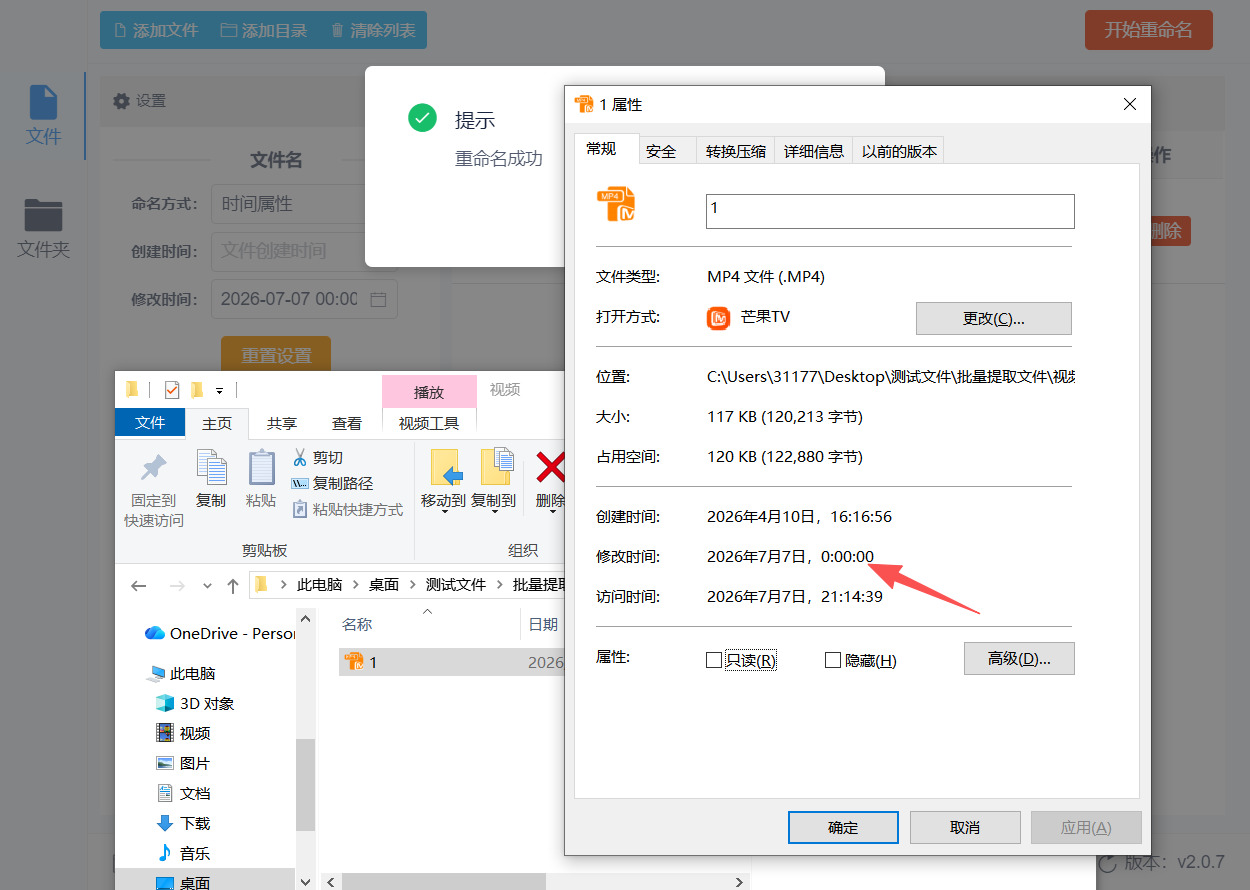The height and width of the screenshot is (890, 1250).
Task: Click 确定 in properties dialog
Action: point(843,827)
